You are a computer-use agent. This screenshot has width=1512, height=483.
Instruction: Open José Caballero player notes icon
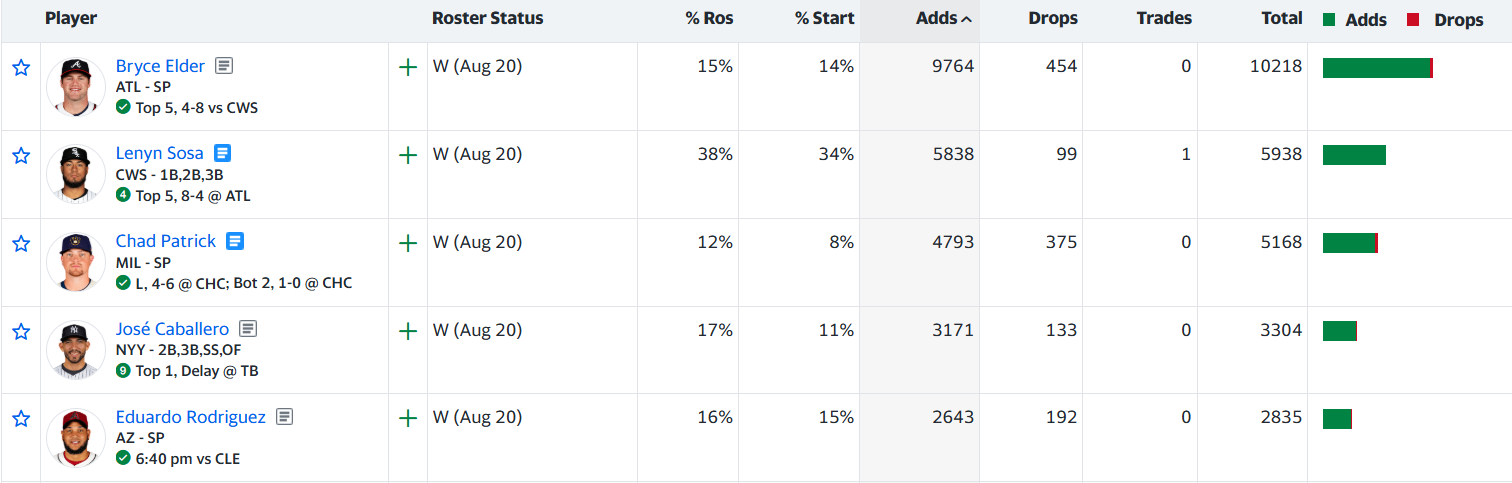tap(248, 329)
